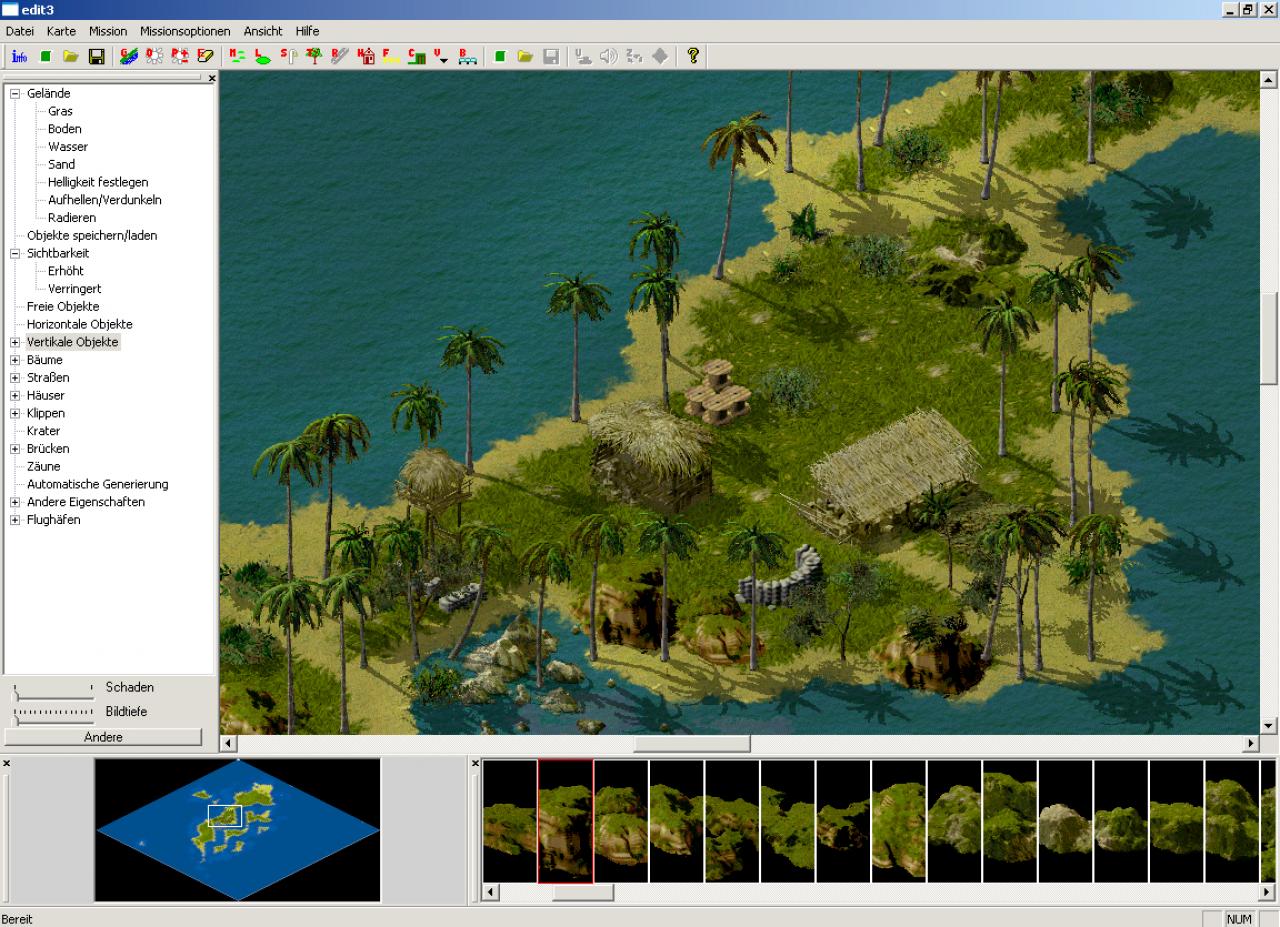Close the minimap panel with its x button
1280x927 pixels.
pos(6,763)
